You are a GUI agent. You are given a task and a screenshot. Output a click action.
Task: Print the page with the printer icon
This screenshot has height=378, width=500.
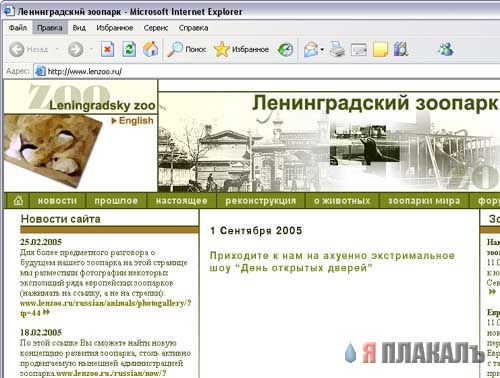[337, 49]
